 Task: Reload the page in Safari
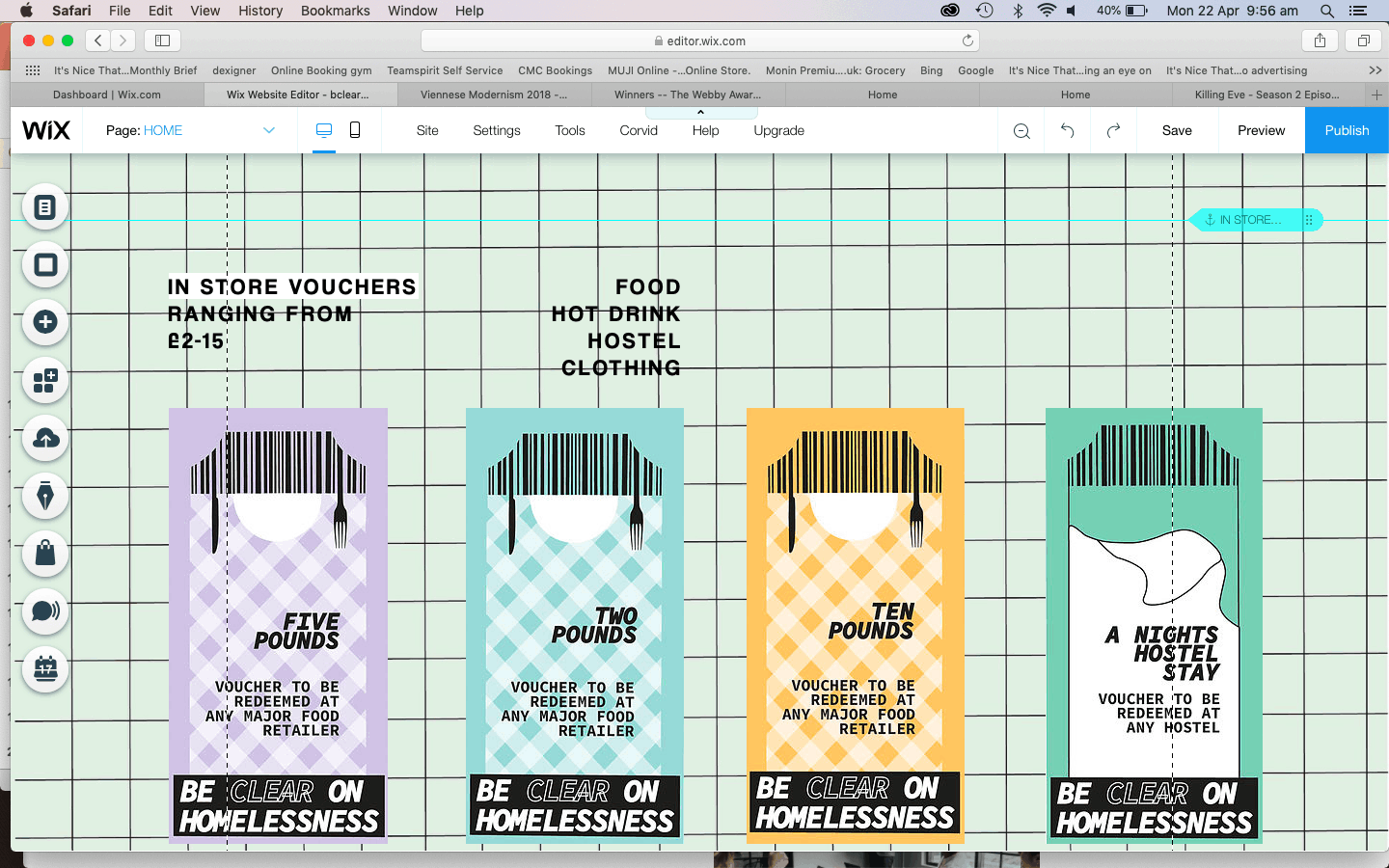[967, 41]
